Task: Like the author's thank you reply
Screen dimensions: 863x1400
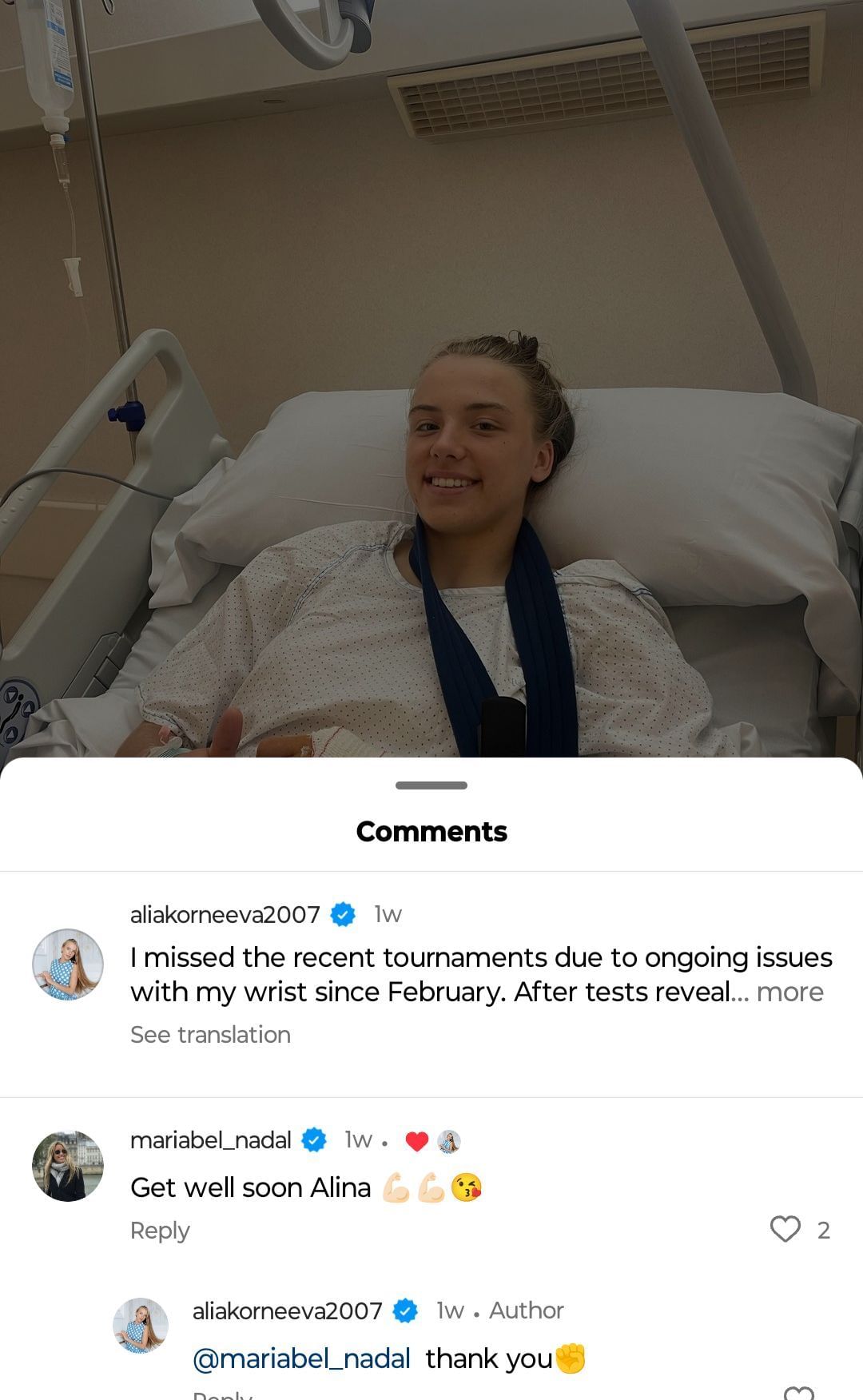Action: pyautogui.click(x=799, y=1392)
